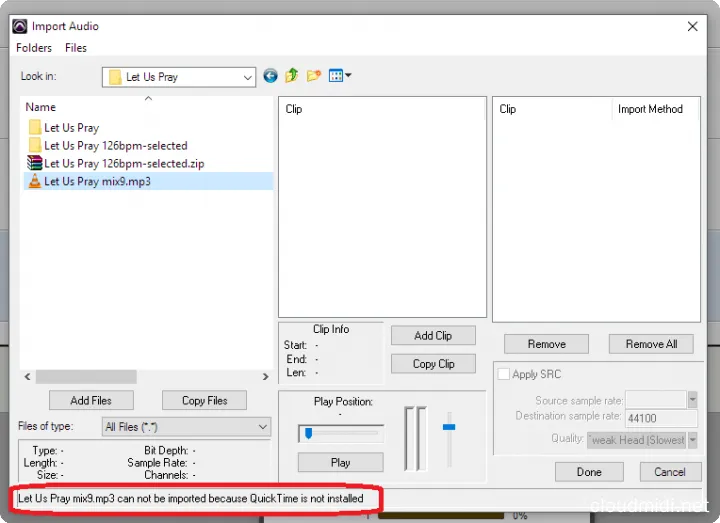Screen dimensions: 720x523
Task: Click the back navigation arrow icon
Action: [270, 76]
